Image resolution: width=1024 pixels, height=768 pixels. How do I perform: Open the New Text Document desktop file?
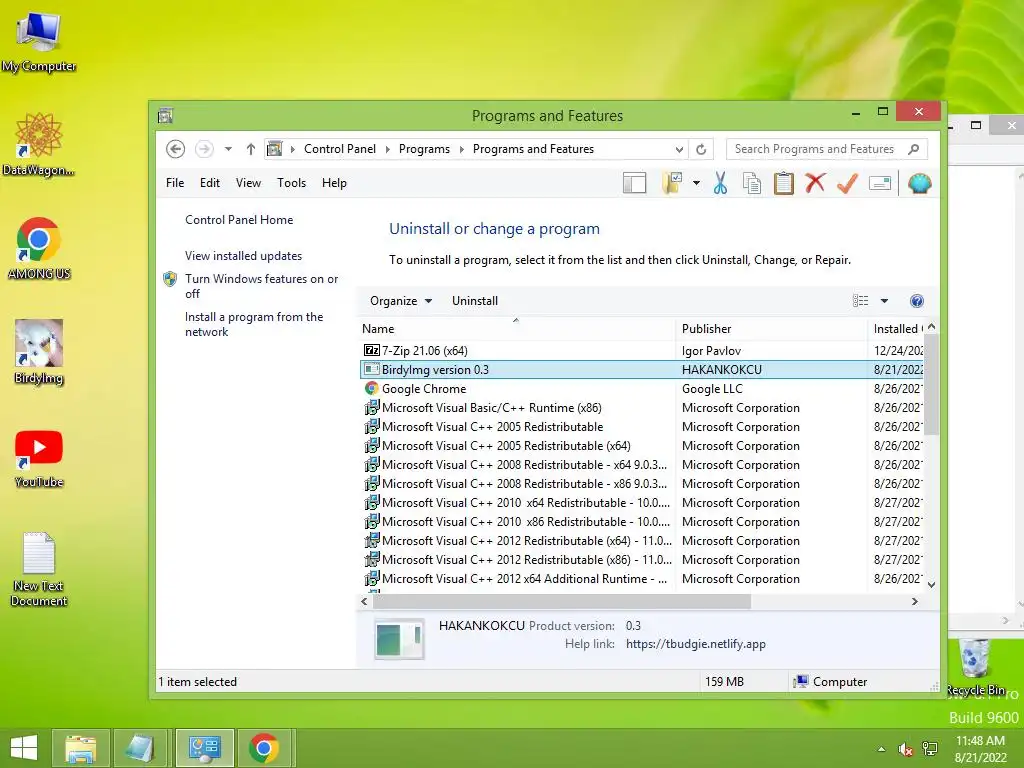pos(39,569)
